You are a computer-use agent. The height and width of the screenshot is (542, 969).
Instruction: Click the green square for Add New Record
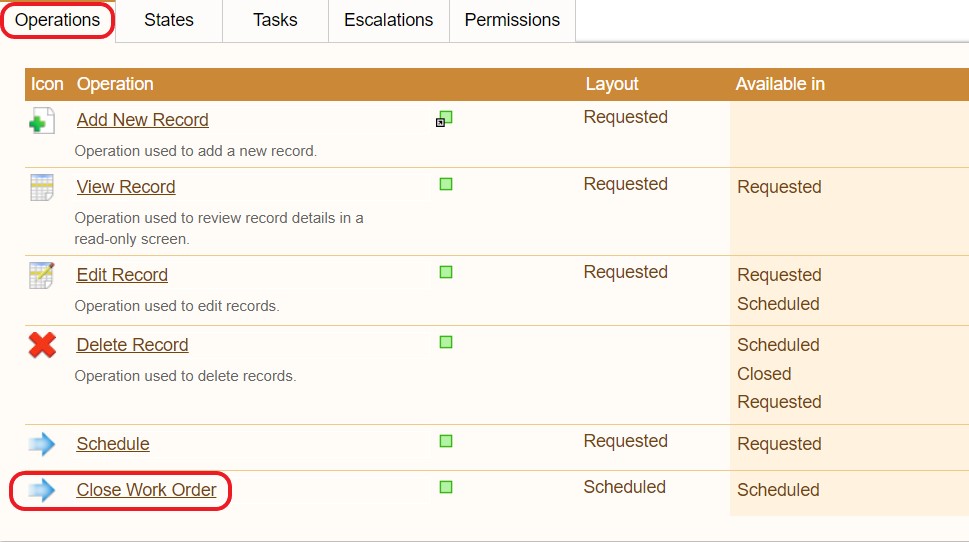446,117
